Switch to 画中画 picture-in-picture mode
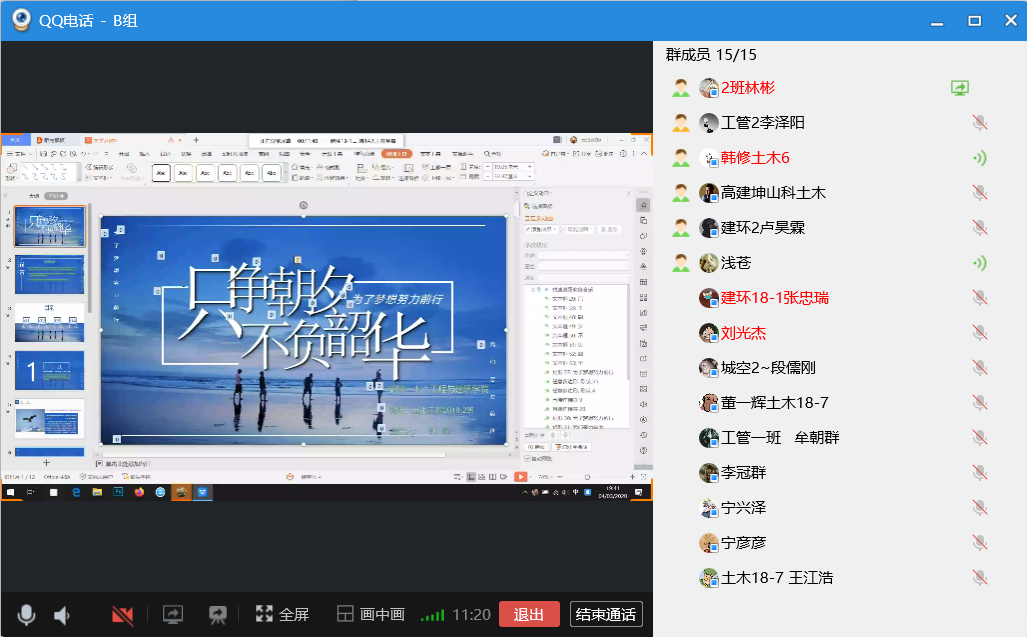1027x637 pixels. point(370,614)
